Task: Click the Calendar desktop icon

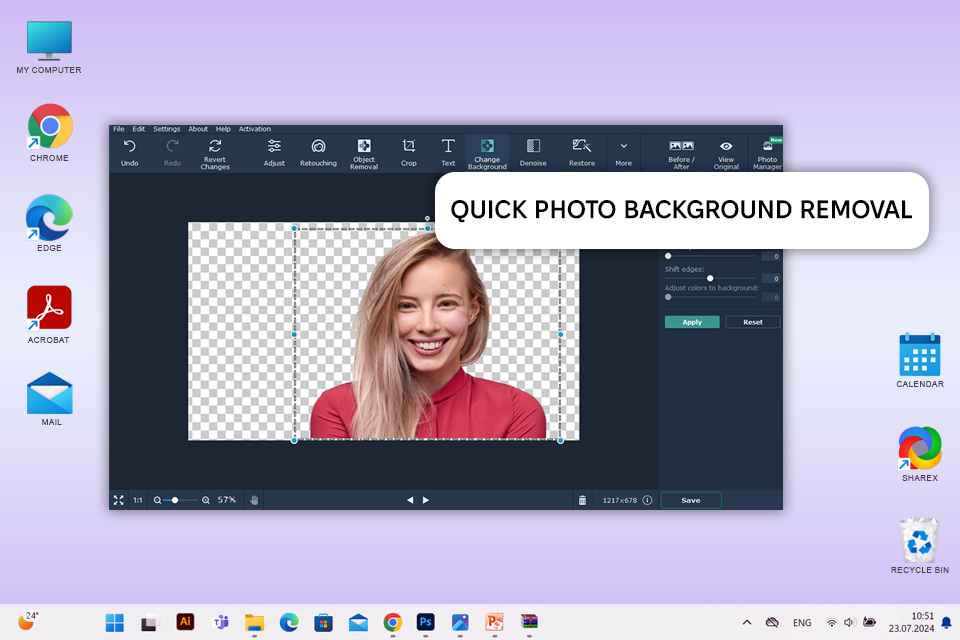Action: pyautogui.click(x=920, y=361)
